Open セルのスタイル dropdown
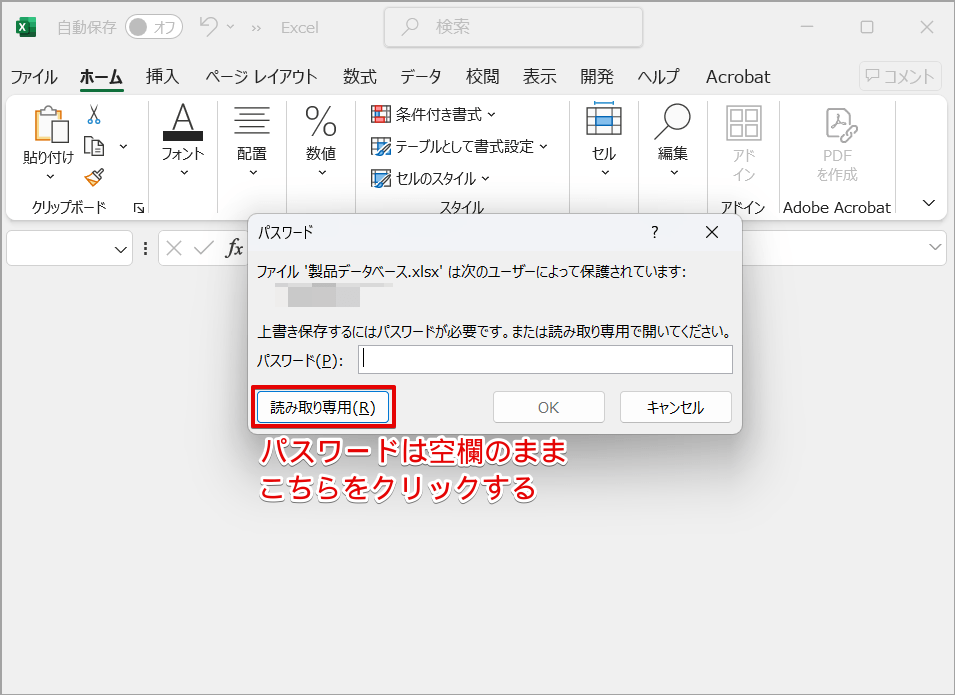The height and width of the screenshot is (695, 955). pyautogui.click(x=430, y=178)
